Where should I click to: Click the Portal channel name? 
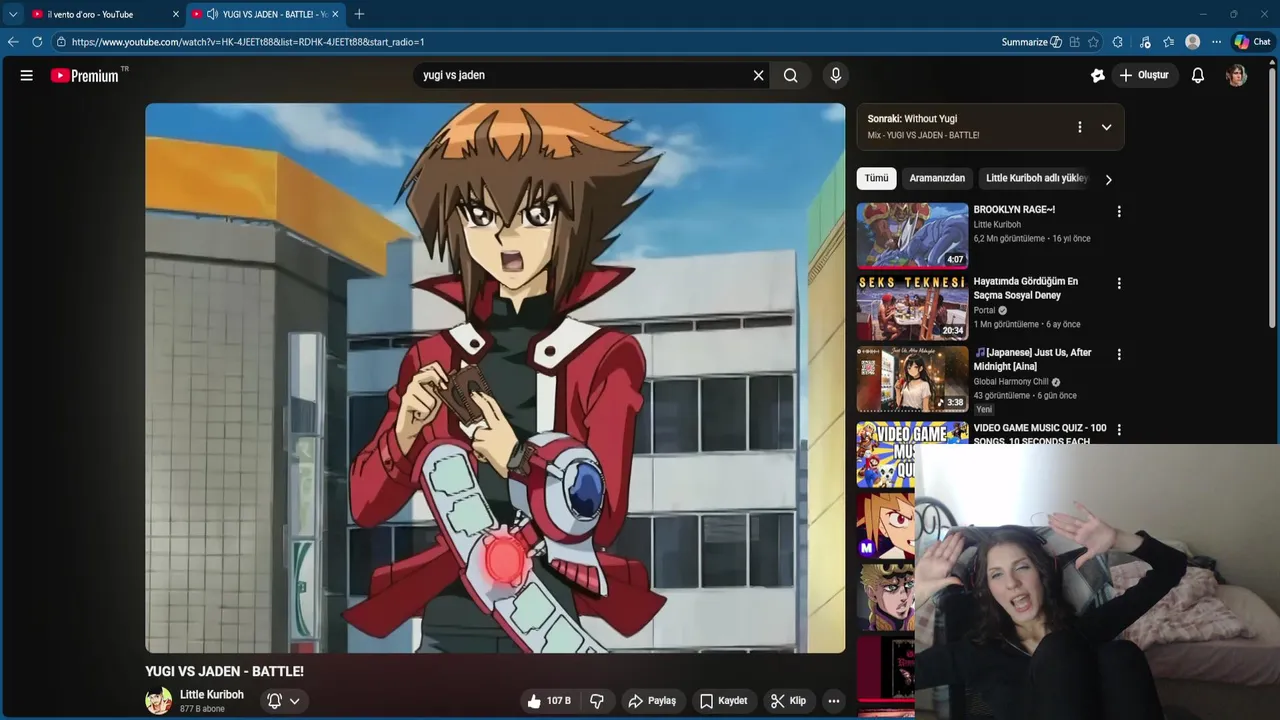(985, 310)
